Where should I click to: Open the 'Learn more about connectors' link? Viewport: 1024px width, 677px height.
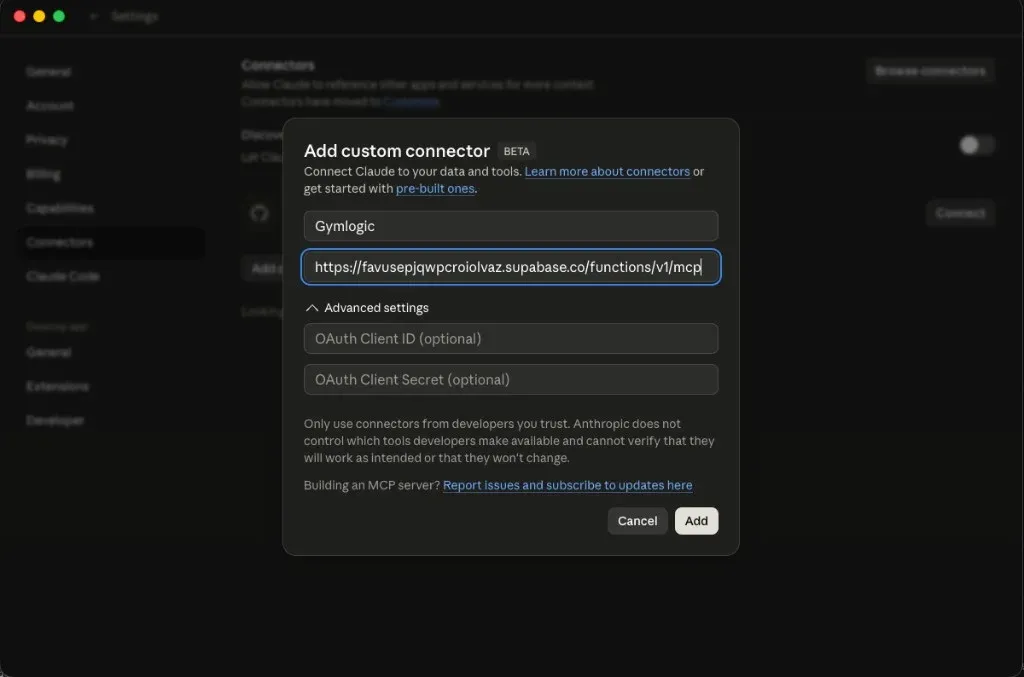pyautogui.click(x=607, y=171)
